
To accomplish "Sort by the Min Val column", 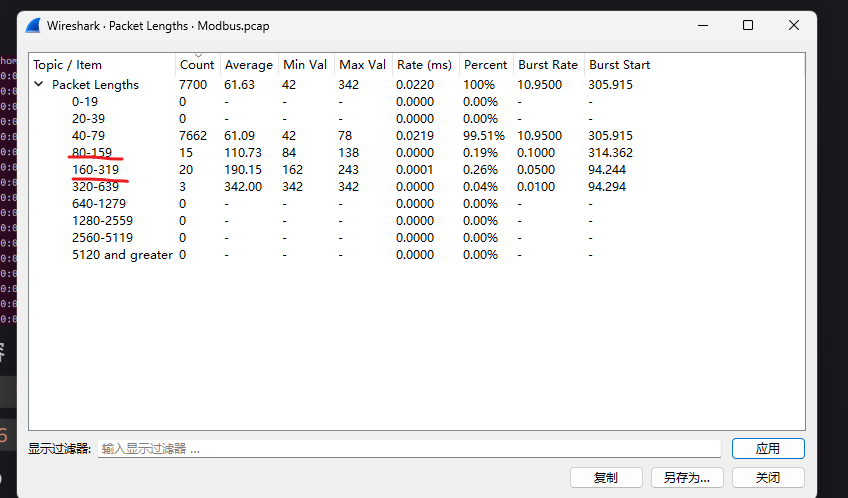I will 306,65.
